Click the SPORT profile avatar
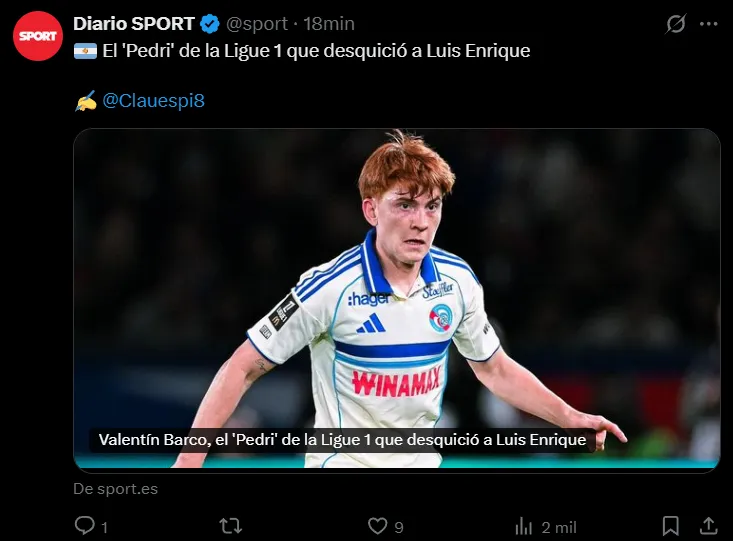This screenshot has width=733, height=541. pos(38,36)
